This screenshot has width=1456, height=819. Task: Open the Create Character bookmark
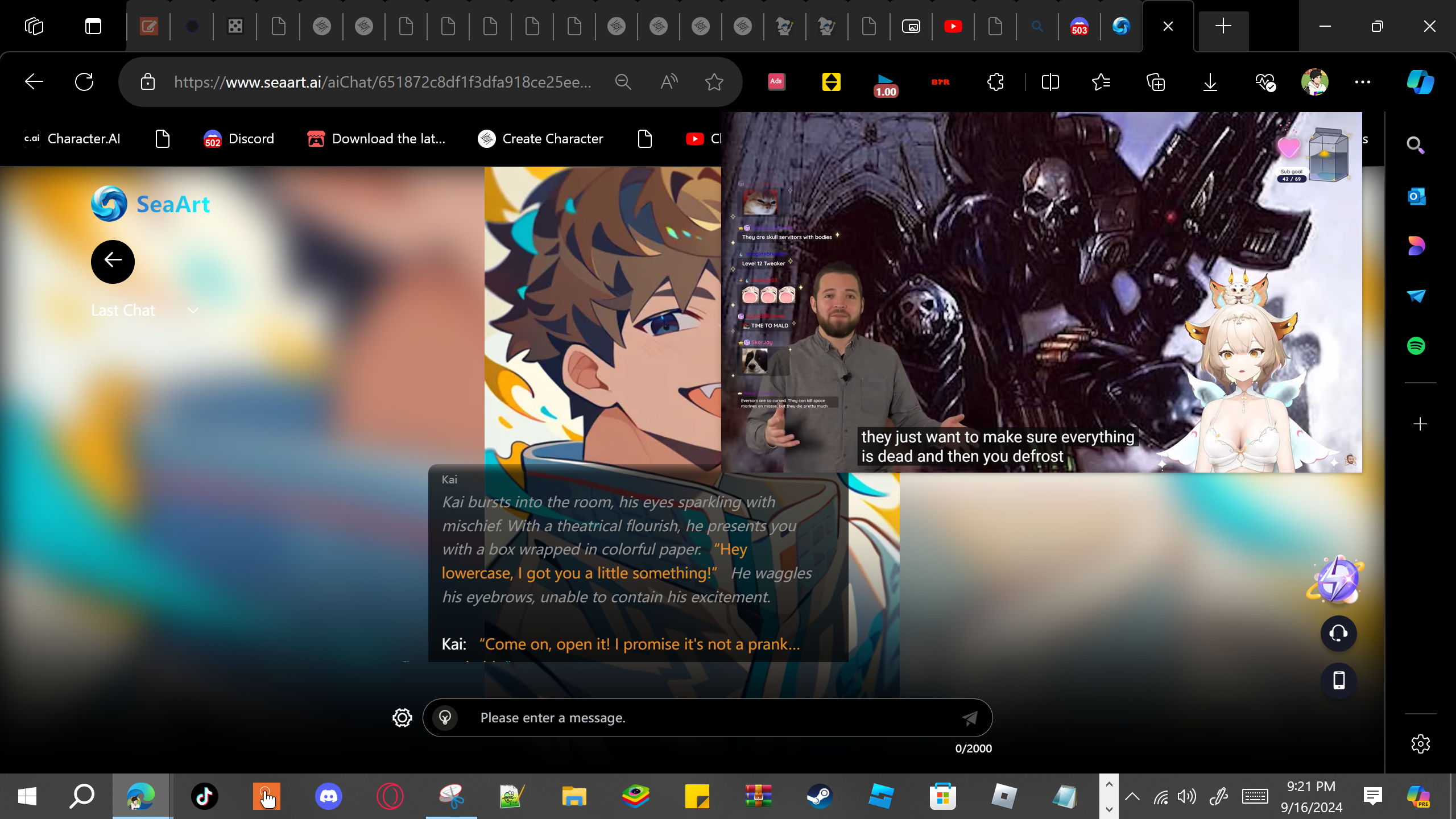tap(540, 139)
